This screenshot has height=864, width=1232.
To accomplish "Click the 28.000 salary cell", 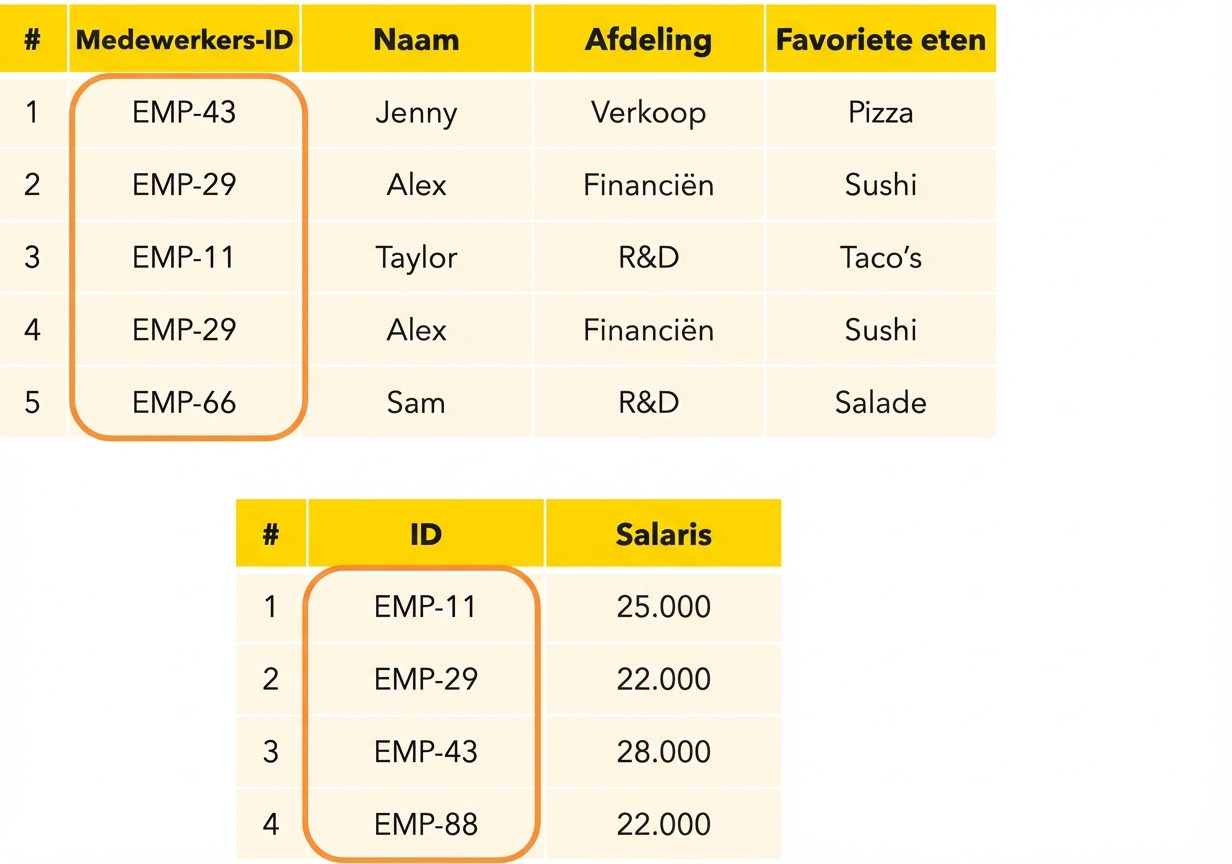I will click(x=663, y=752).
